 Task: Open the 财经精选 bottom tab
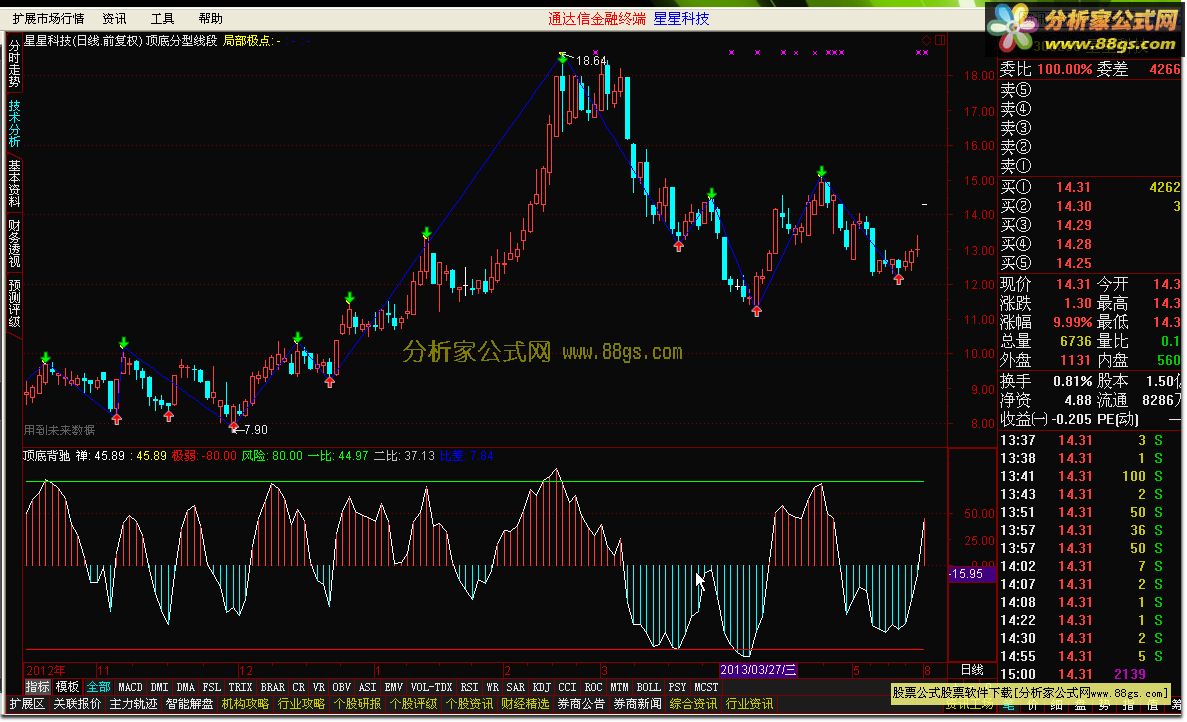[525, 704]
